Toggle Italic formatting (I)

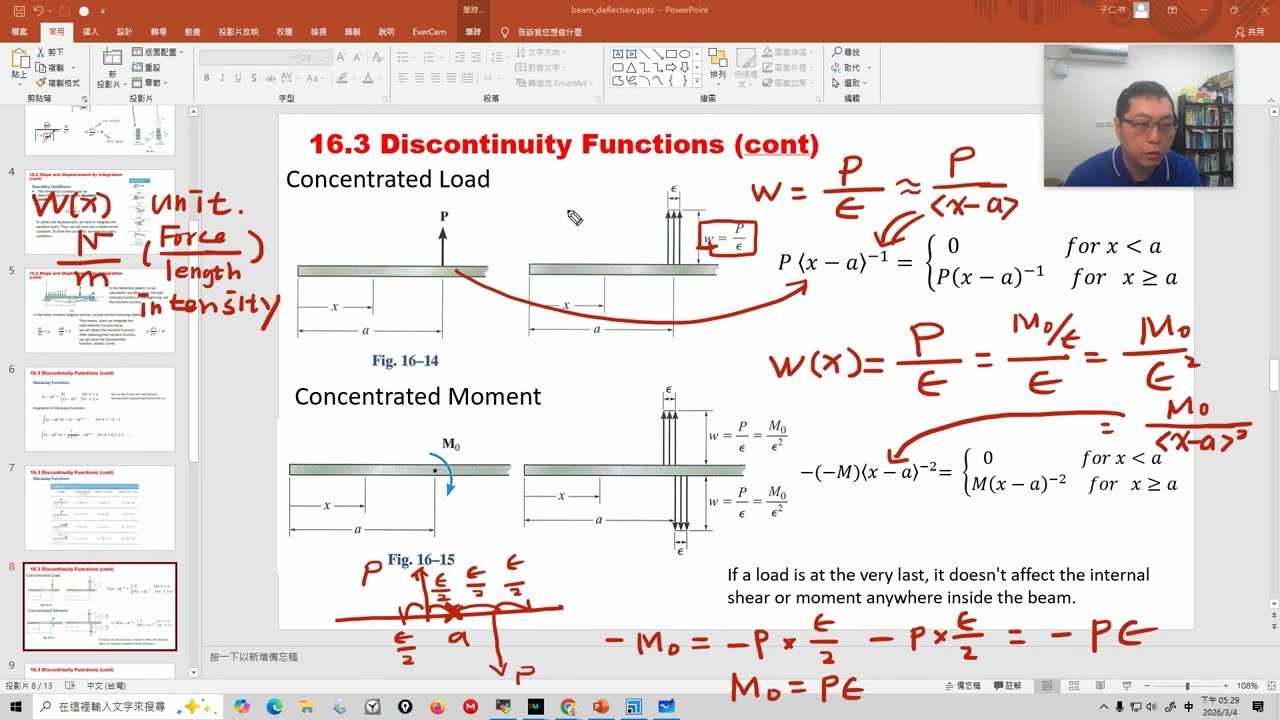pos(223,78)
